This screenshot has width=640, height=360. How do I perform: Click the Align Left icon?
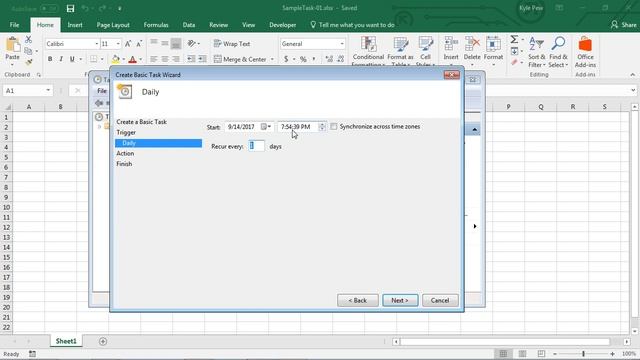point(153,59)
